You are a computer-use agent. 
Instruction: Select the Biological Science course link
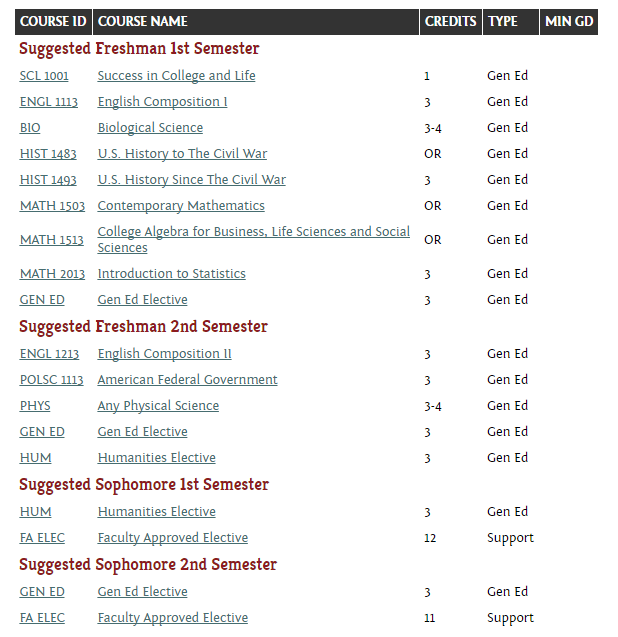click(150, 128)
